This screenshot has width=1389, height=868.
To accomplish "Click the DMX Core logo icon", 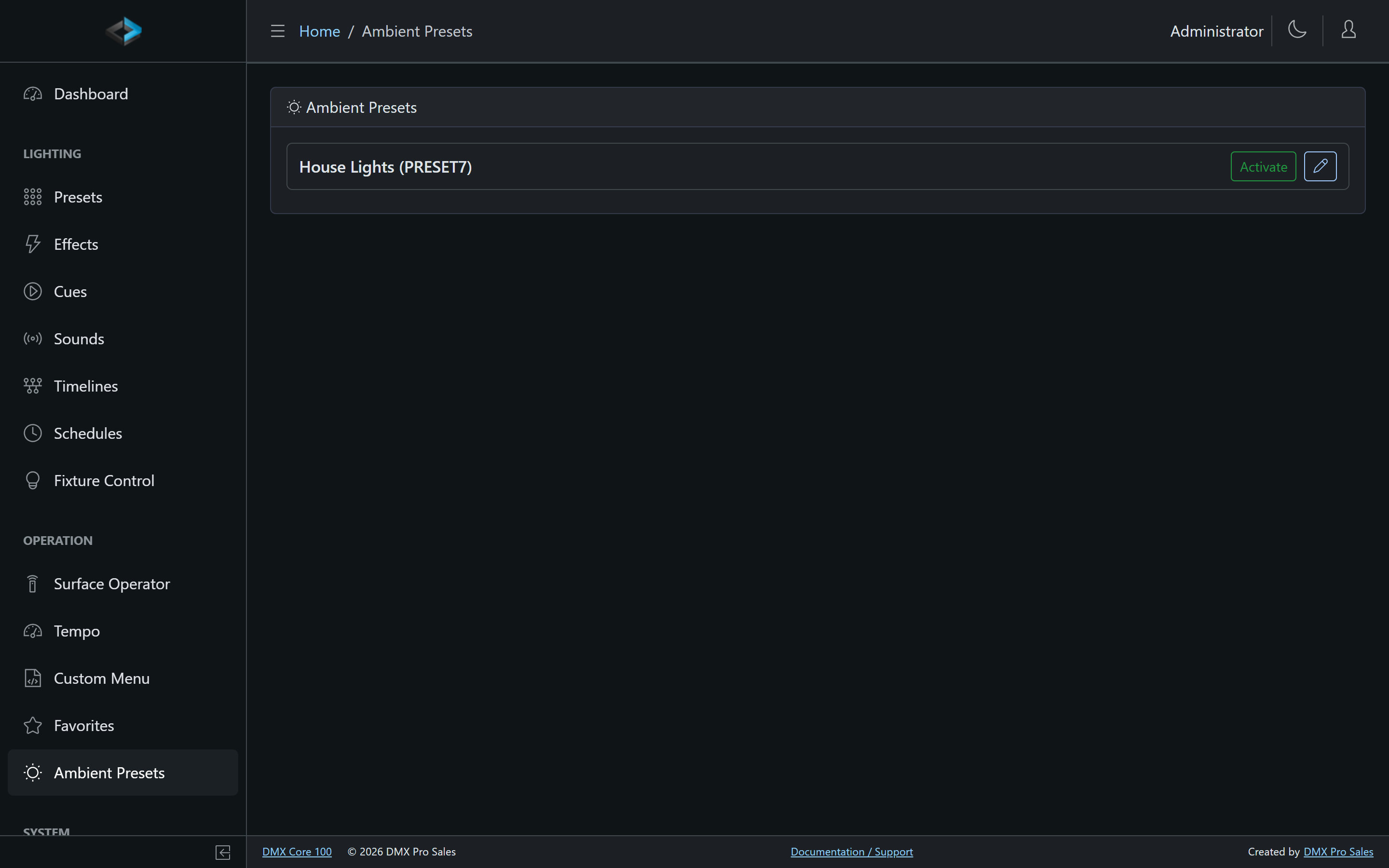I will coord(123,31).
